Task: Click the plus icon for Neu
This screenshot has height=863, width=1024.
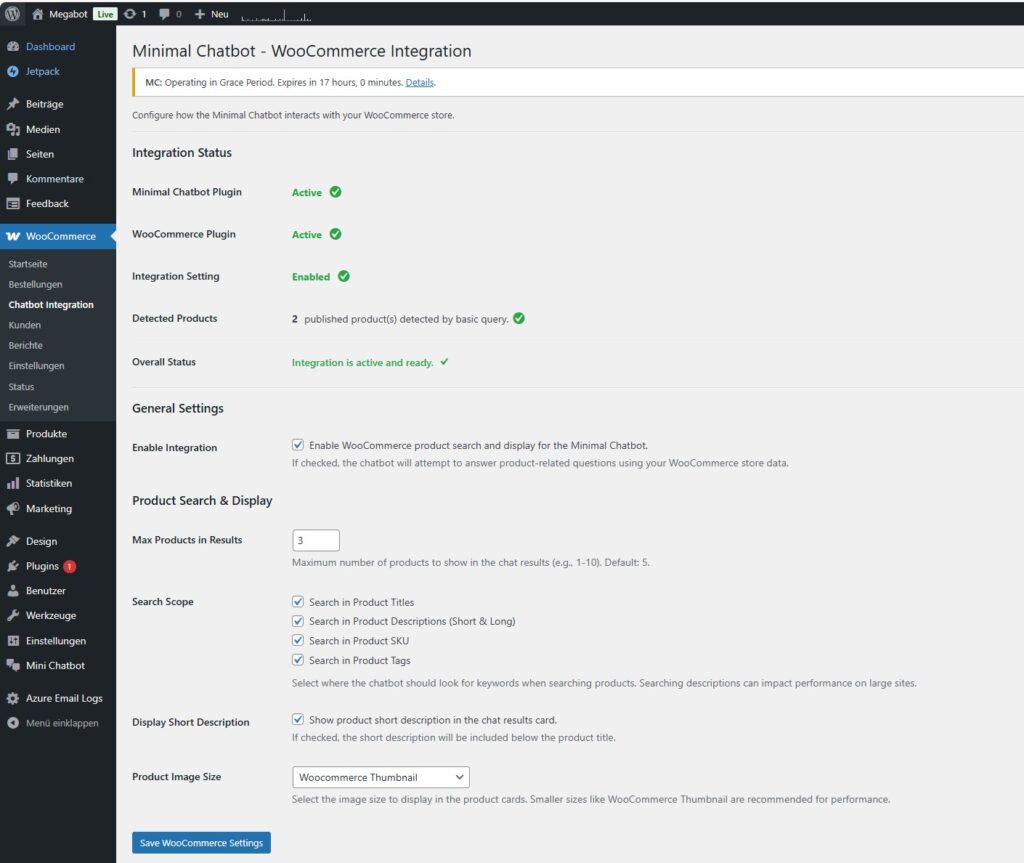Action: (x=200, y=14)
